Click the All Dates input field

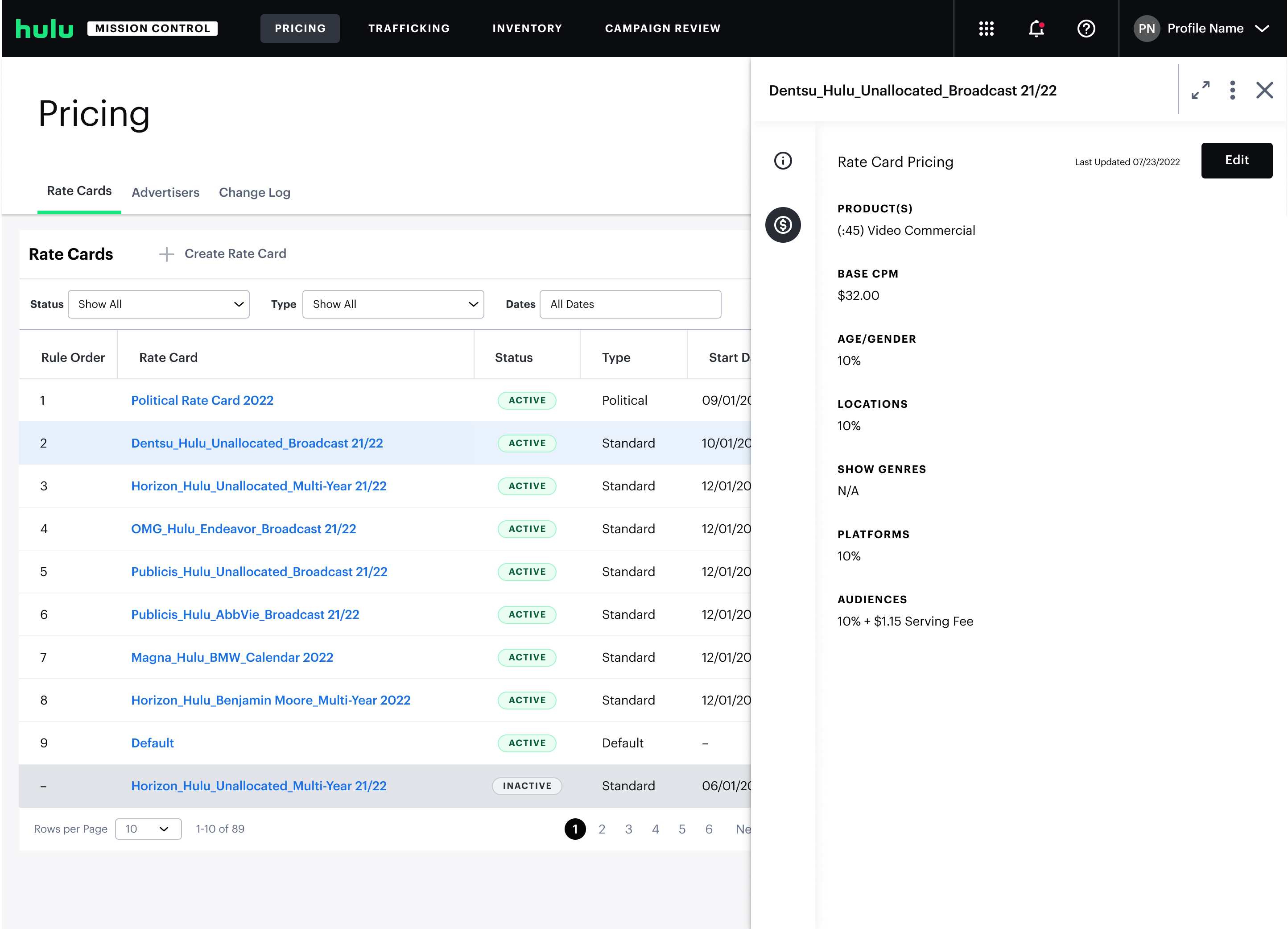pos(630,305)
